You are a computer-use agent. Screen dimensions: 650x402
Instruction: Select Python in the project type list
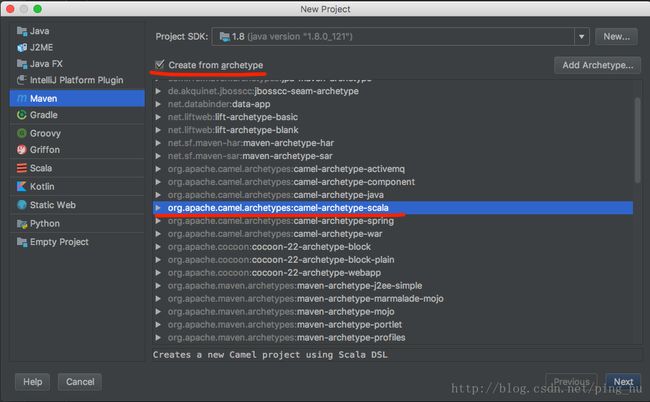(77, 224)
